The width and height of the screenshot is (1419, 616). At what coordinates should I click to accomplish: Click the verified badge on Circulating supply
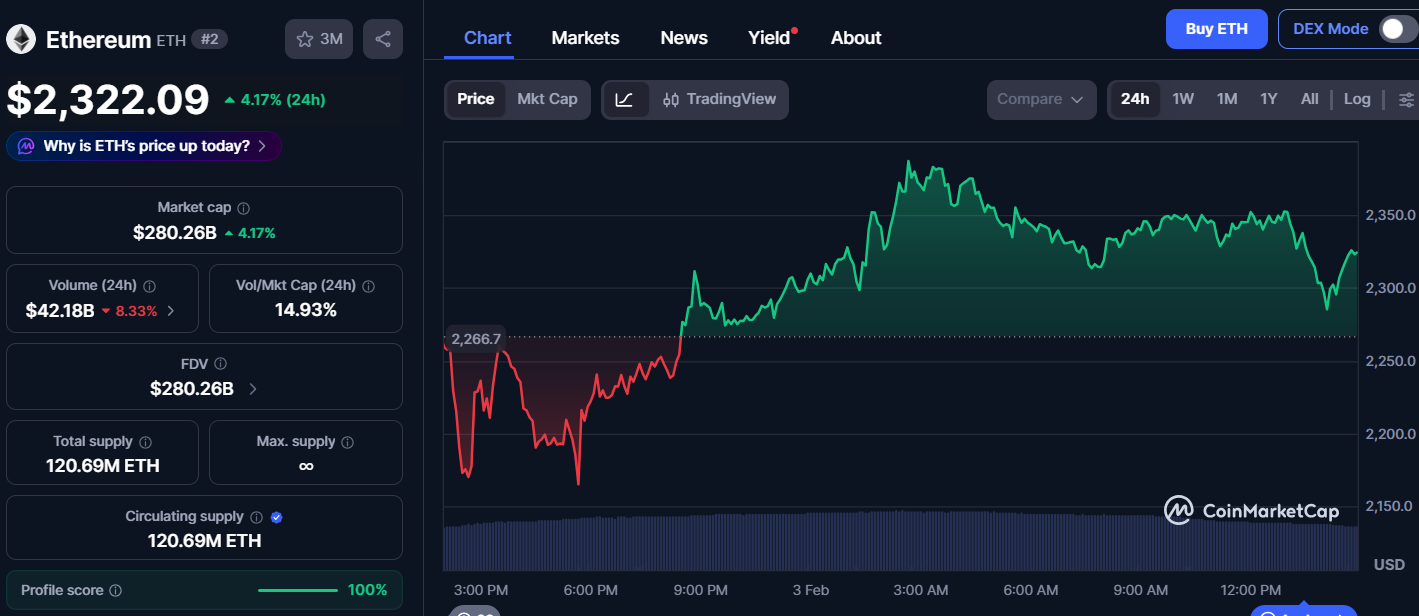[277, 517]
